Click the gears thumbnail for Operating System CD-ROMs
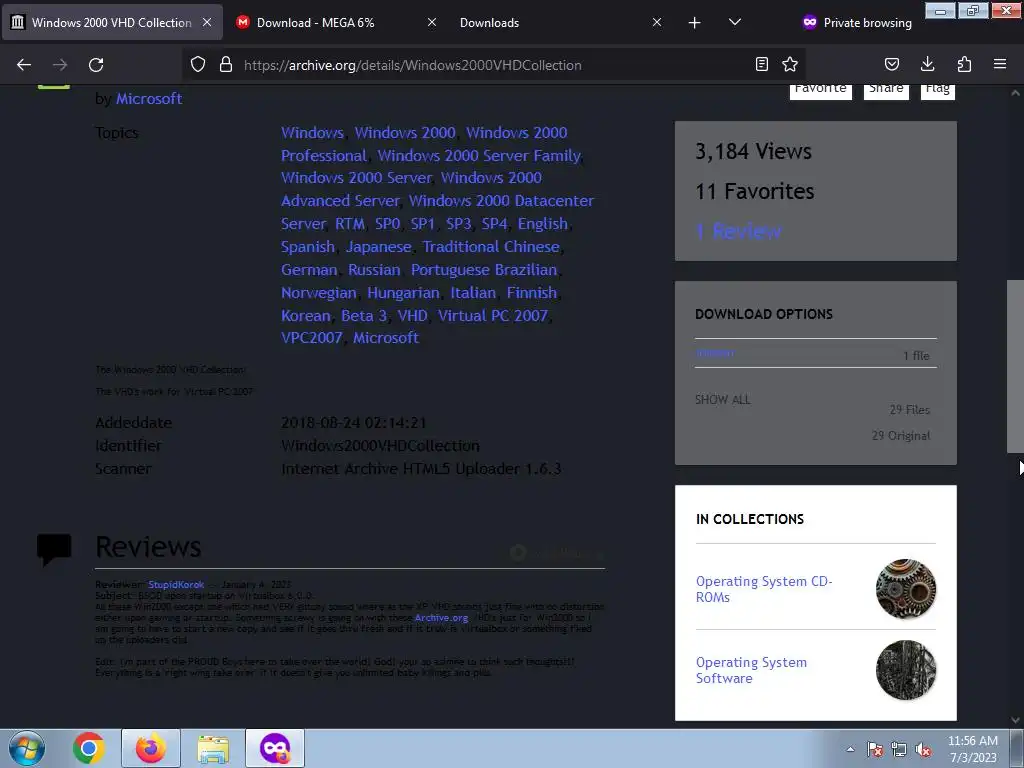The height and width of the screenshot is (768, 1024). pyautogui.click(x=906, y=589)
